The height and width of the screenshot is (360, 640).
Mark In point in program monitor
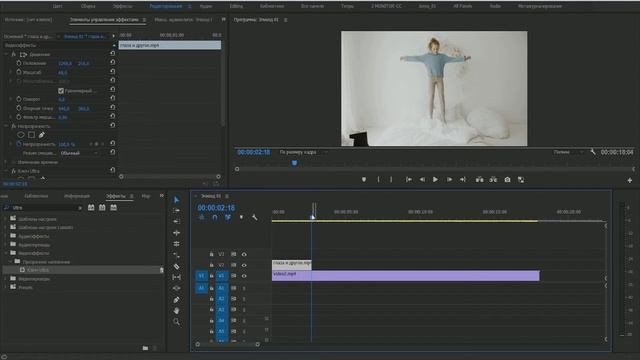pos(378,180)
